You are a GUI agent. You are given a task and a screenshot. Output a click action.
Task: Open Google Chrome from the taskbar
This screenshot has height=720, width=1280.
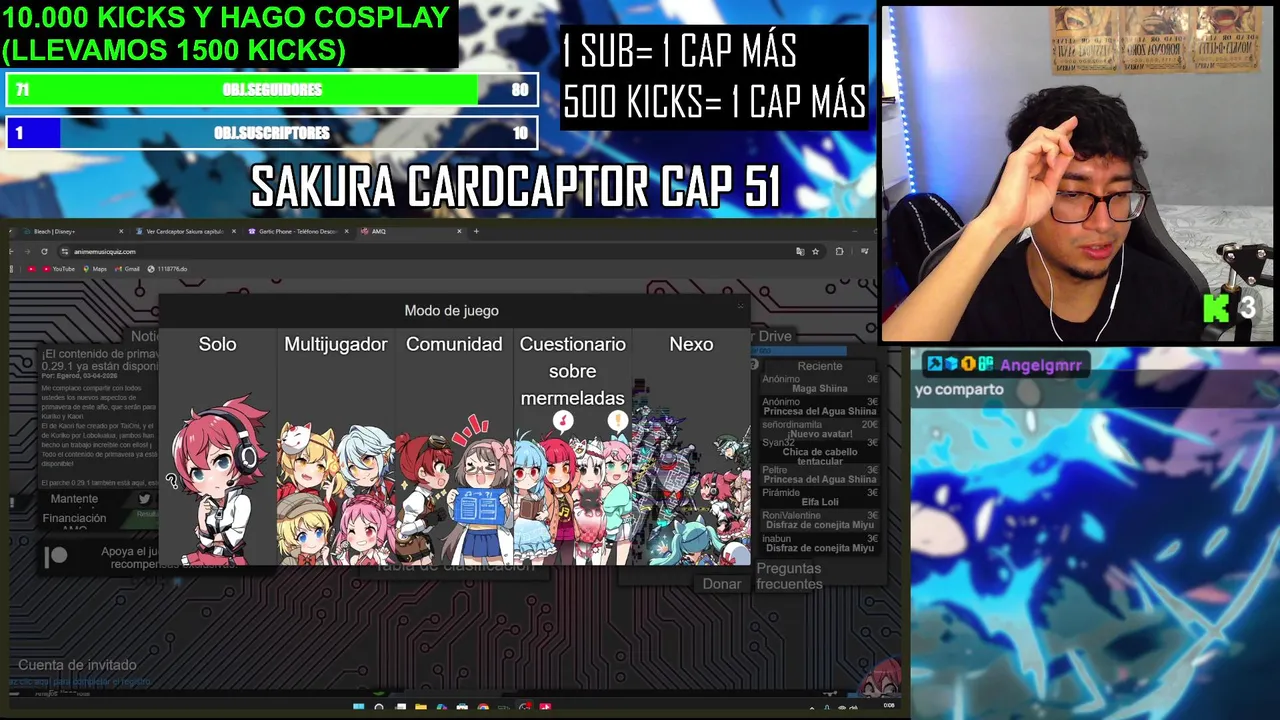click(x=484, y=707)
